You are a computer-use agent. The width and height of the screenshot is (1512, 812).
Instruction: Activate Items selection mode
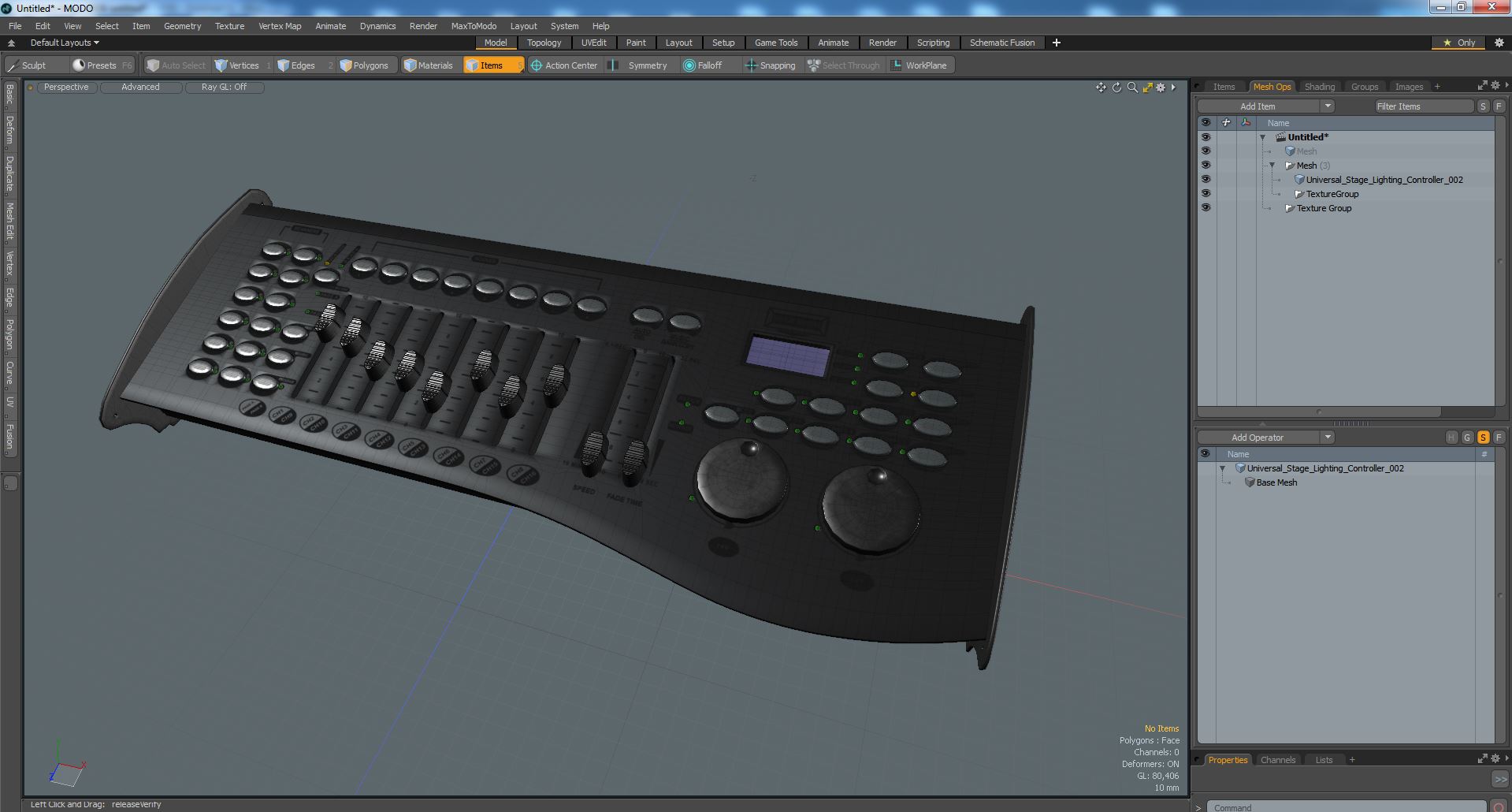coord(492,65)
